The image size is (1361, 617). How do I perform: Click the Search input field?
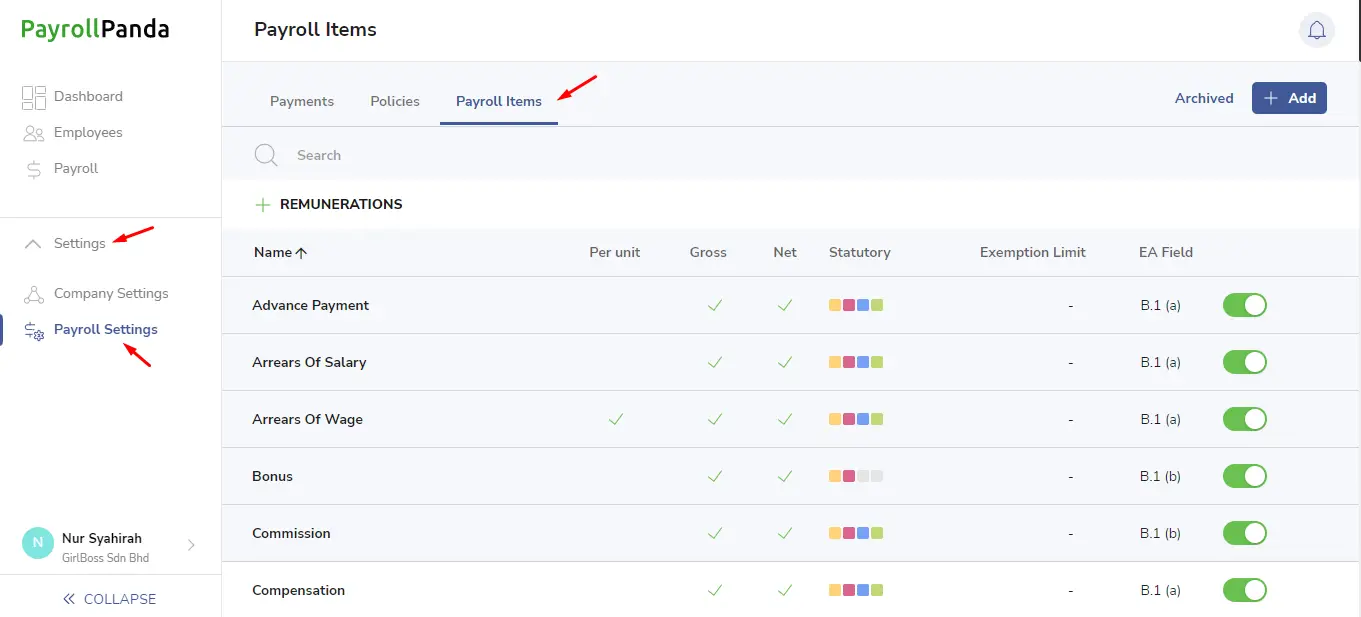click(x=780, y=155)
